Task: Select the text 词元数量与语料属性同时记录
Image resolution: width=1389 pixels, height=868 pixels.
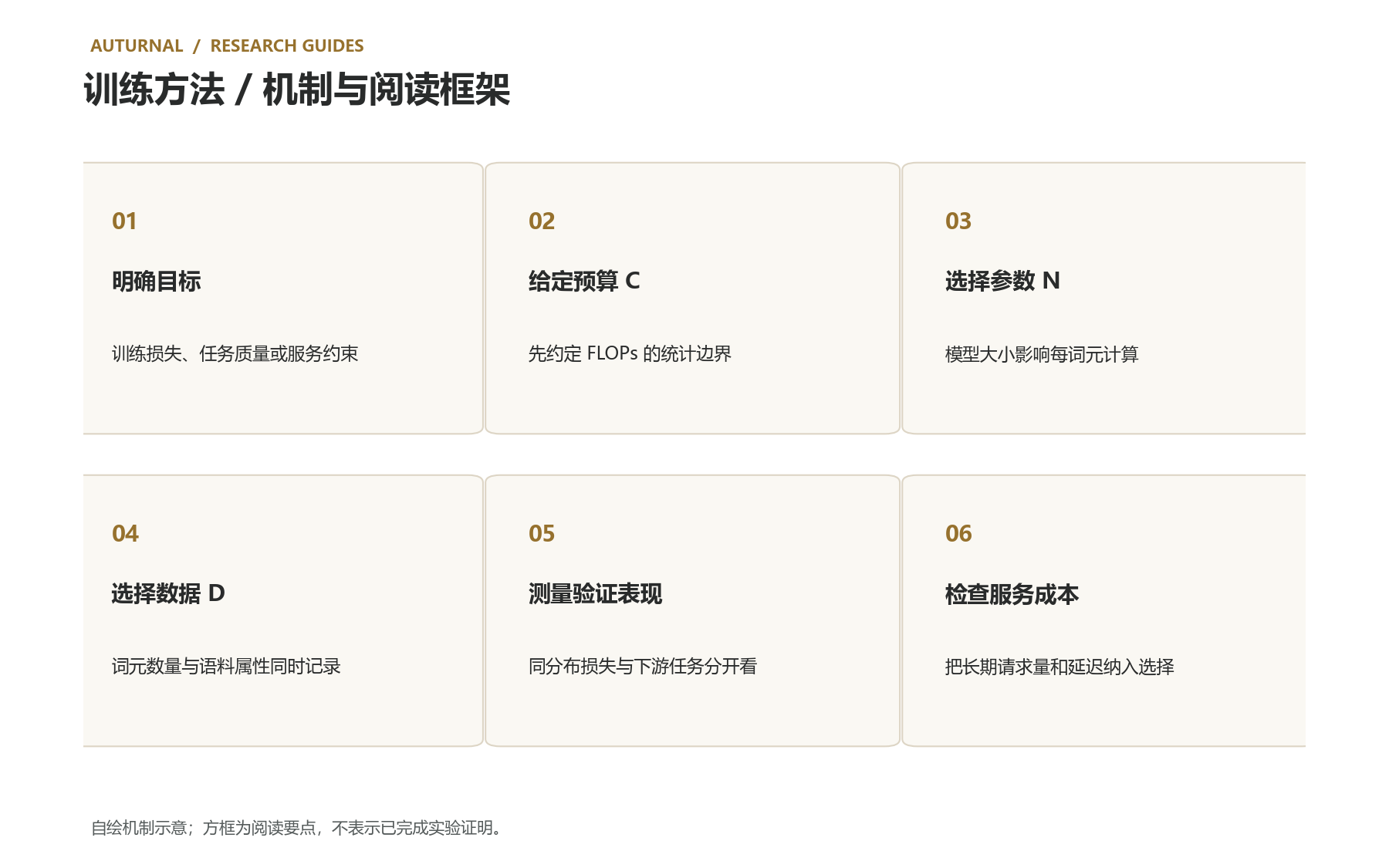Action: coord(226,666)
